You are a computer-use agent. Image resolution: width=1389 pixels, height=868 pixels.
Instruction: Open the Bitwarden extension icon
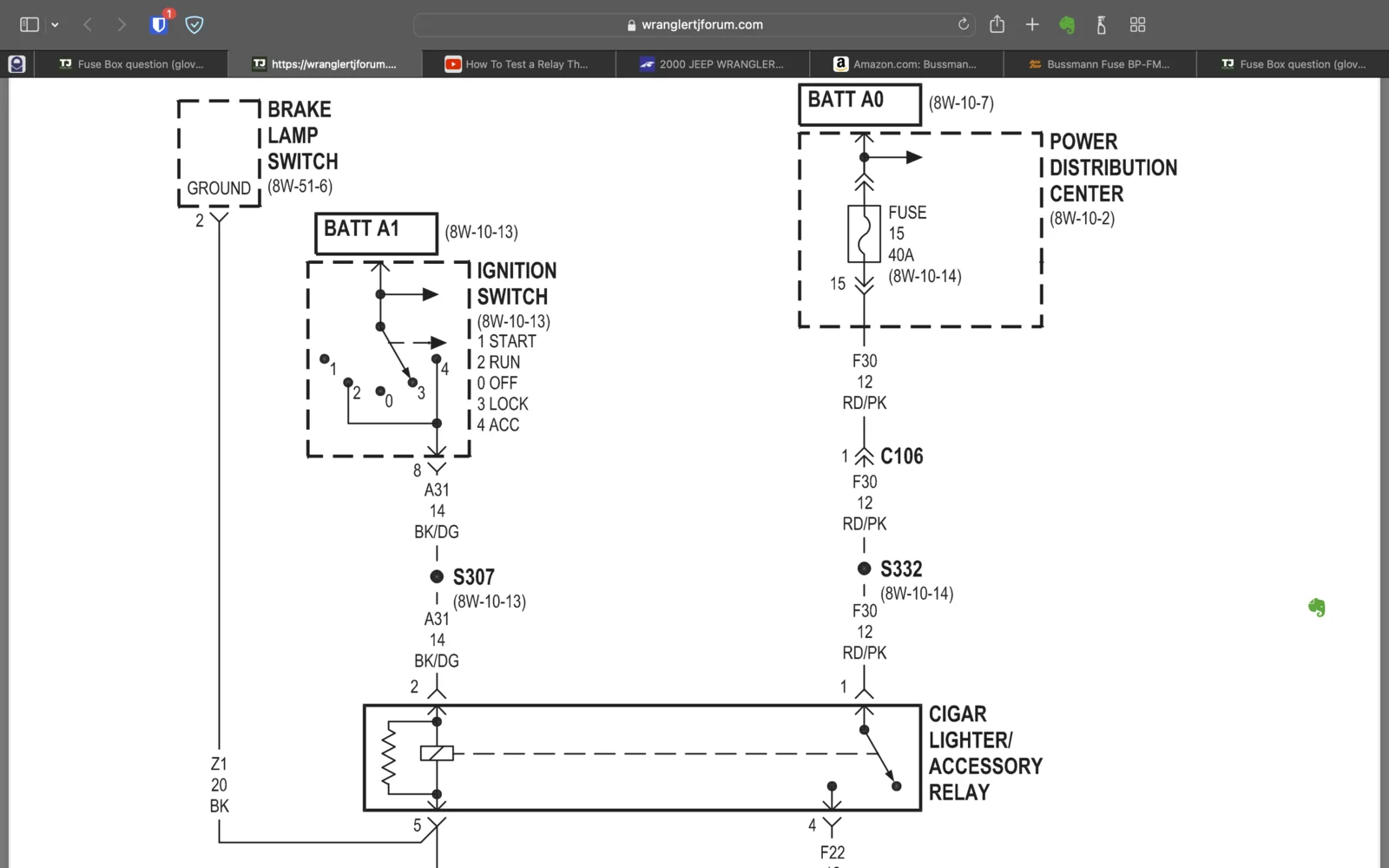point(159,24)
